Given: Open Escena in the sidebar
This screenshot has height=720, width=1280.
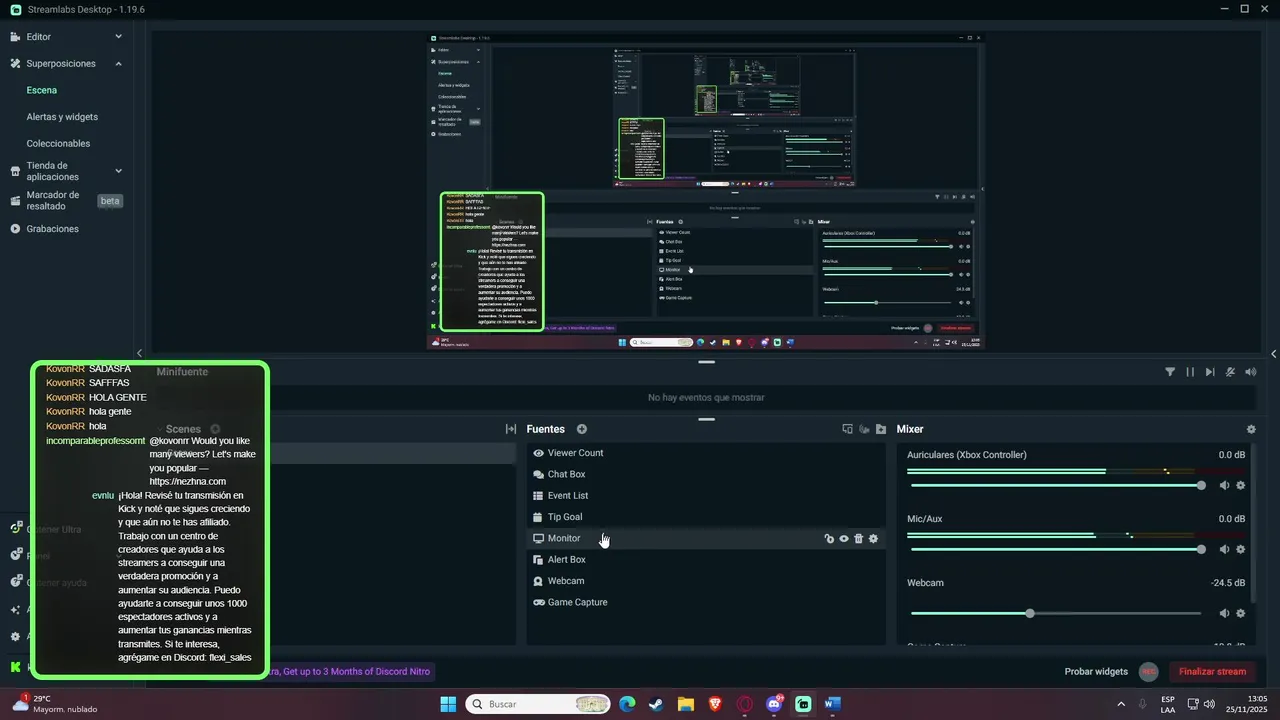Looking at the screenshot, I should point(42,90).
